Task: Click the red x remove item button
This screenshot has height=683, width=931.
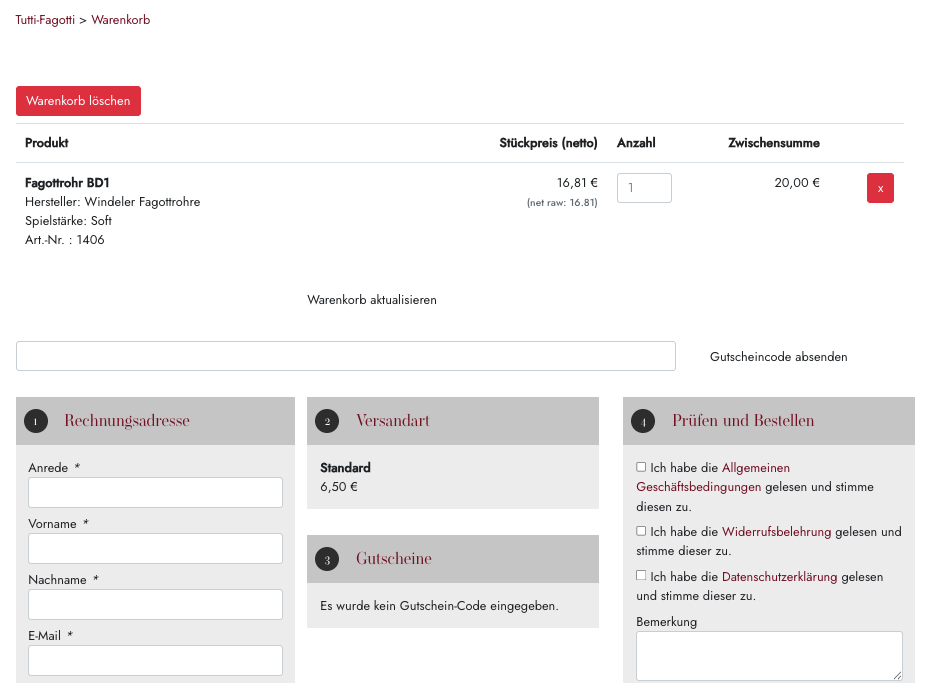Action: [x=880, y=188]
